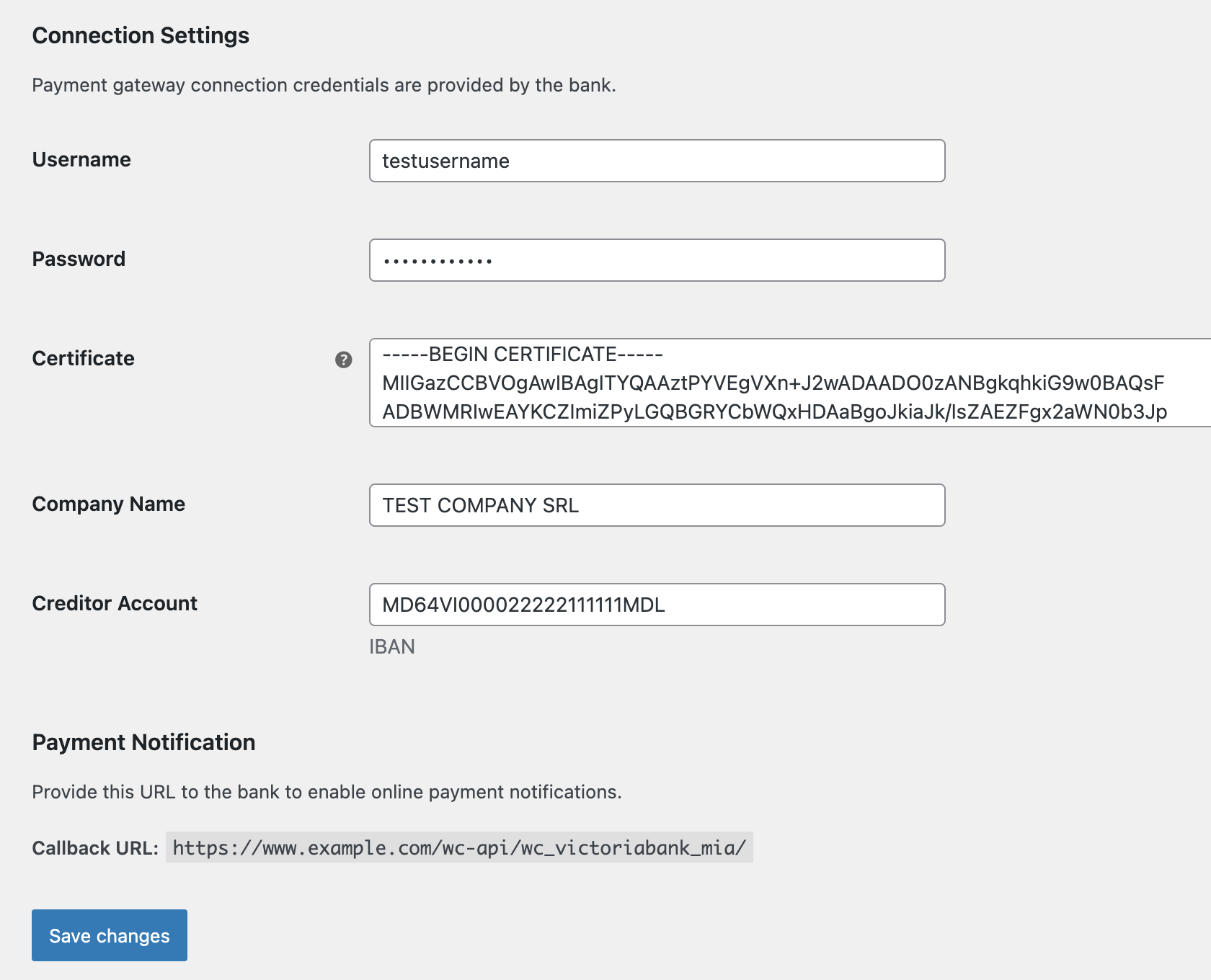The image size is (1211, 980).
Task: Click the Username field label
Action: tap(81, 159)
